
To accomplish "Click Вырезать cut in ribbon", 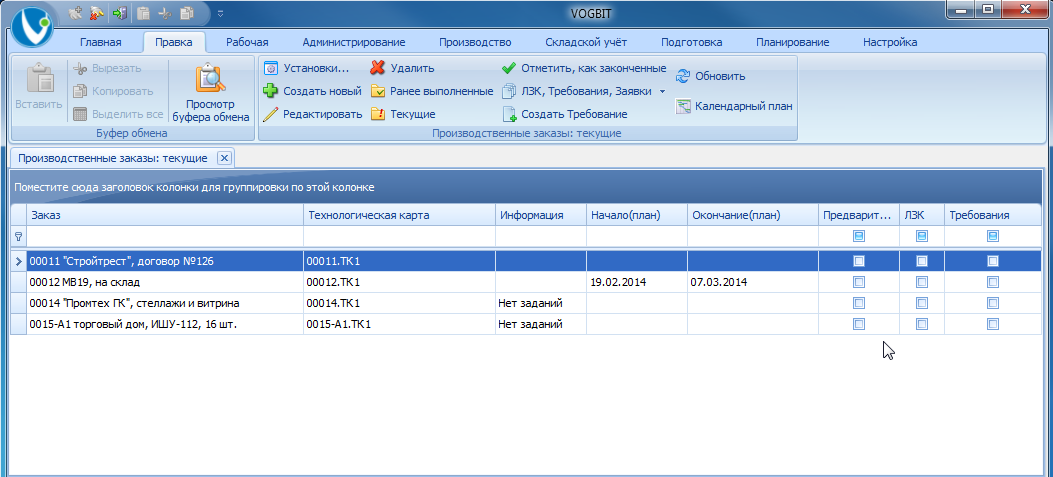I will (x=107, y=68).
